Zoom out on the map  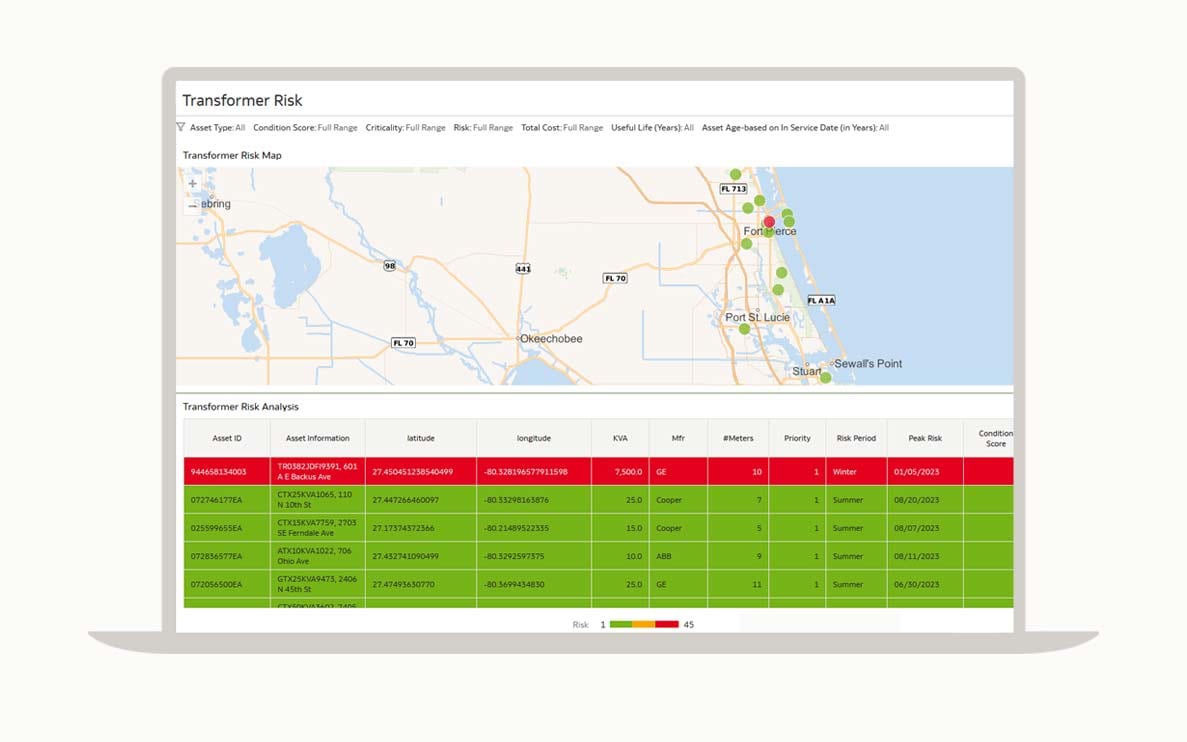click(193, 206)
